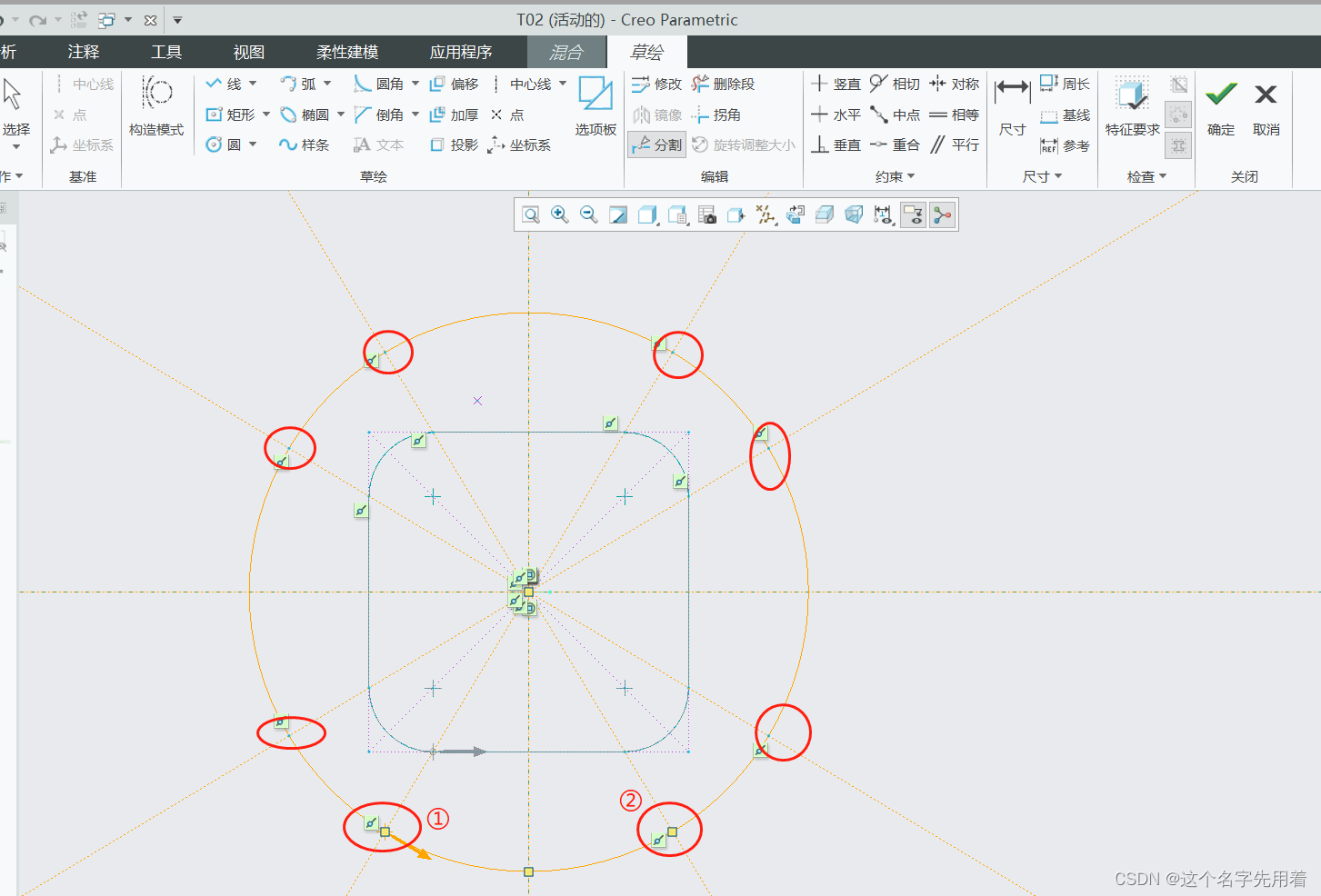Screen dimensions: 1321x896
Task: Click the Refit view icon
Action: (531, 214)
